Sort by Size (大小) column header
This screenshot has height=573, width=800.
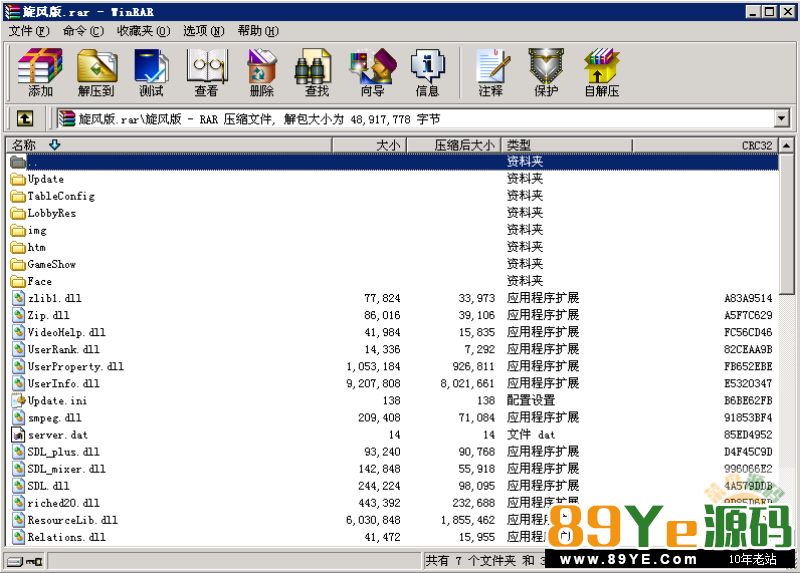(x=369, y=145)
